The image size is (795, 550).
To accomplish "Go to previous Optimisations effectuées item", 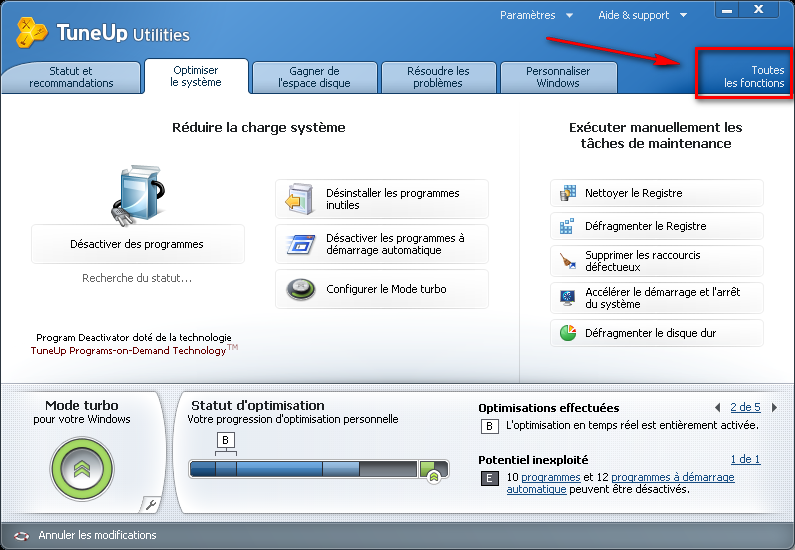I will click(717, 408).
